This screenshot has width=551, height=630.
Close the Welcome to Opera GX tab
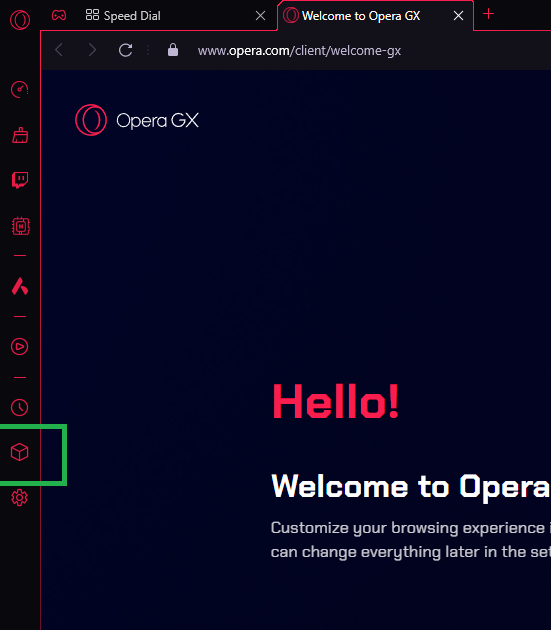click(x=458, y=16)
